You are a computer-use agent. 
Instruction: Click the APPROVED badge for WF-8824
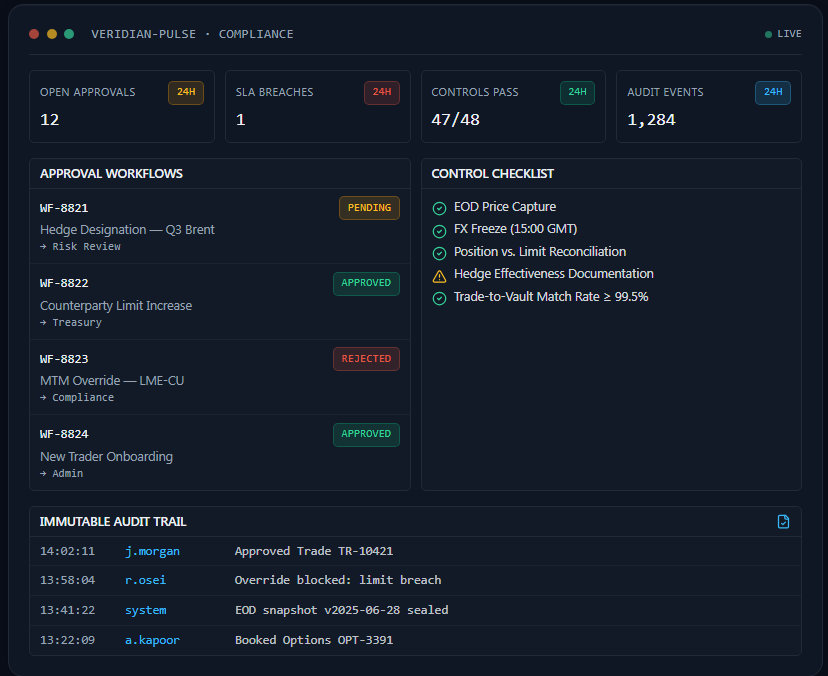point(366,435)
